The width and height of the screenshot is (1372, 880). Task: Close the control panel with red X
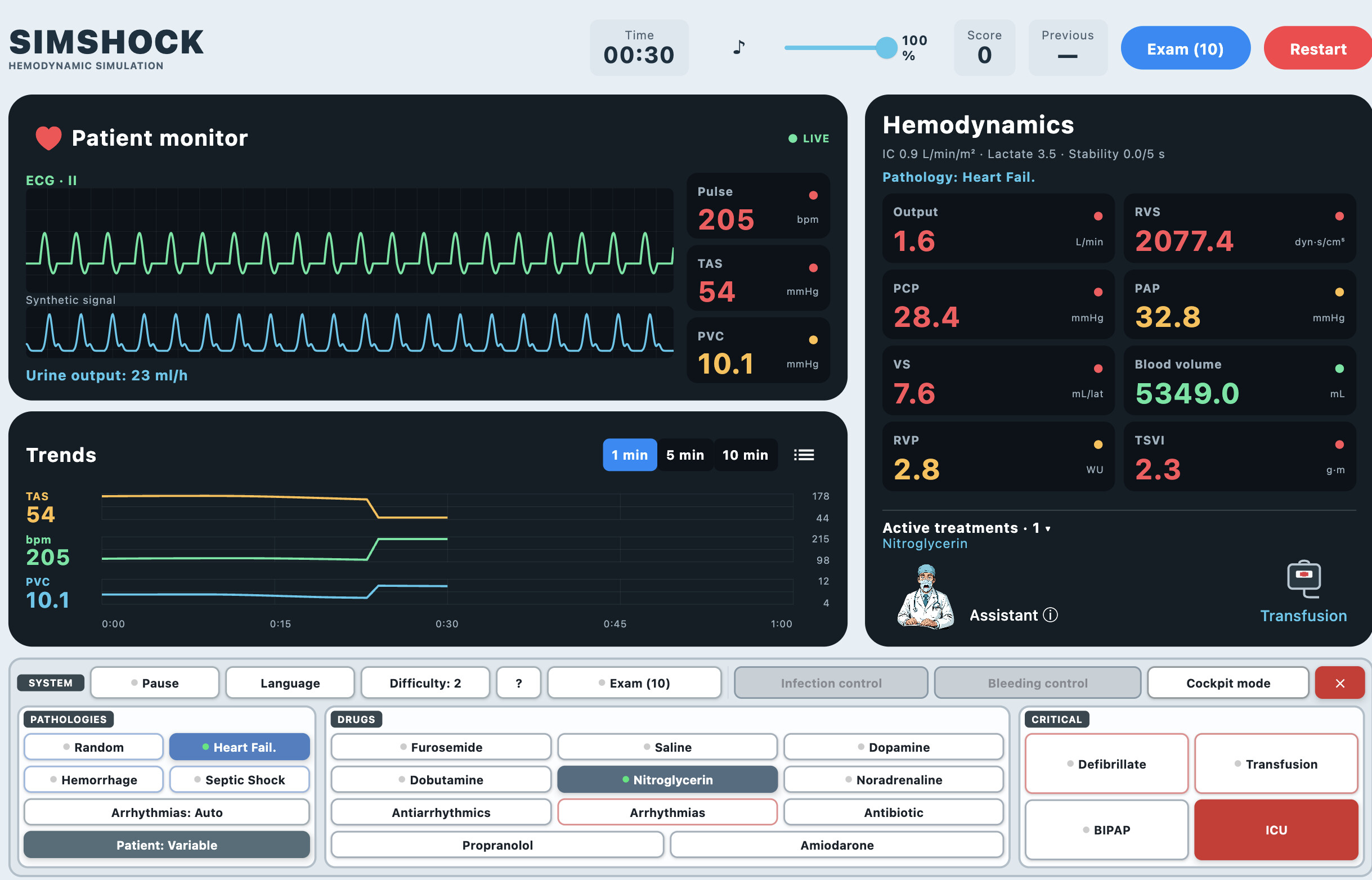click(x=1340, y=684)
